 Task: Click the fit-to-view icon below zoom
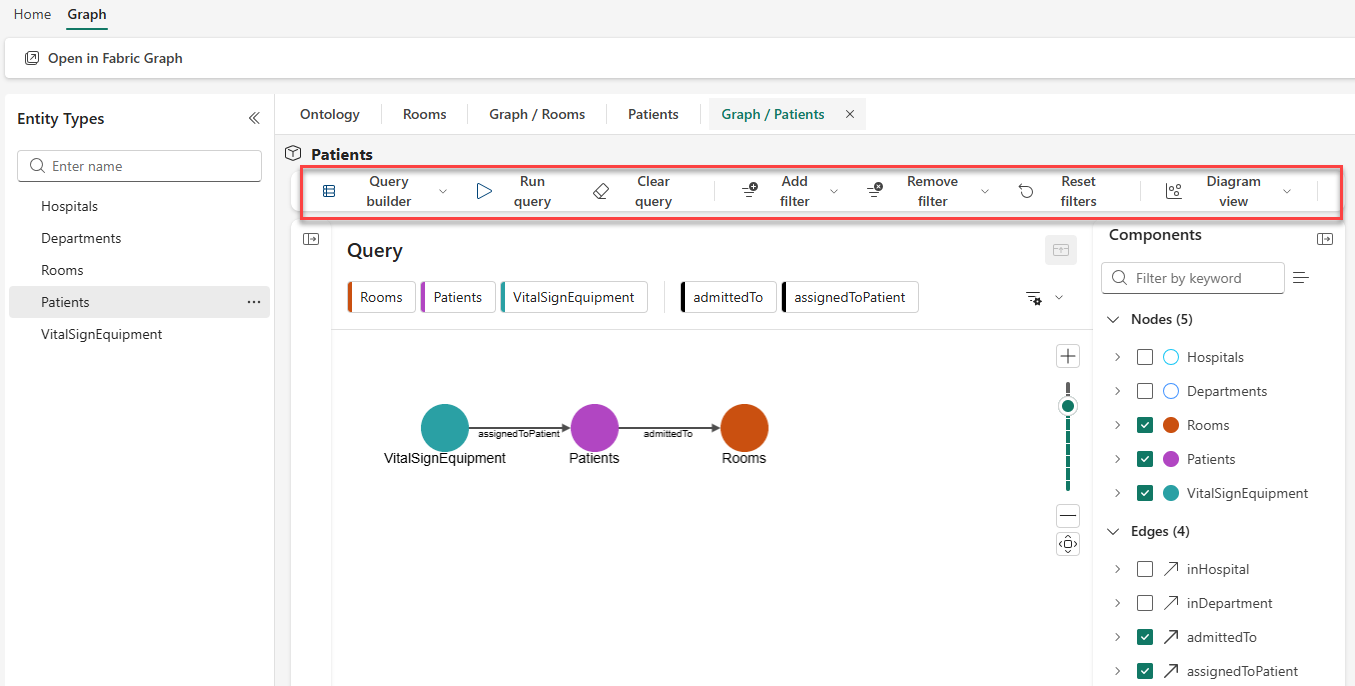pos(1068,544)
